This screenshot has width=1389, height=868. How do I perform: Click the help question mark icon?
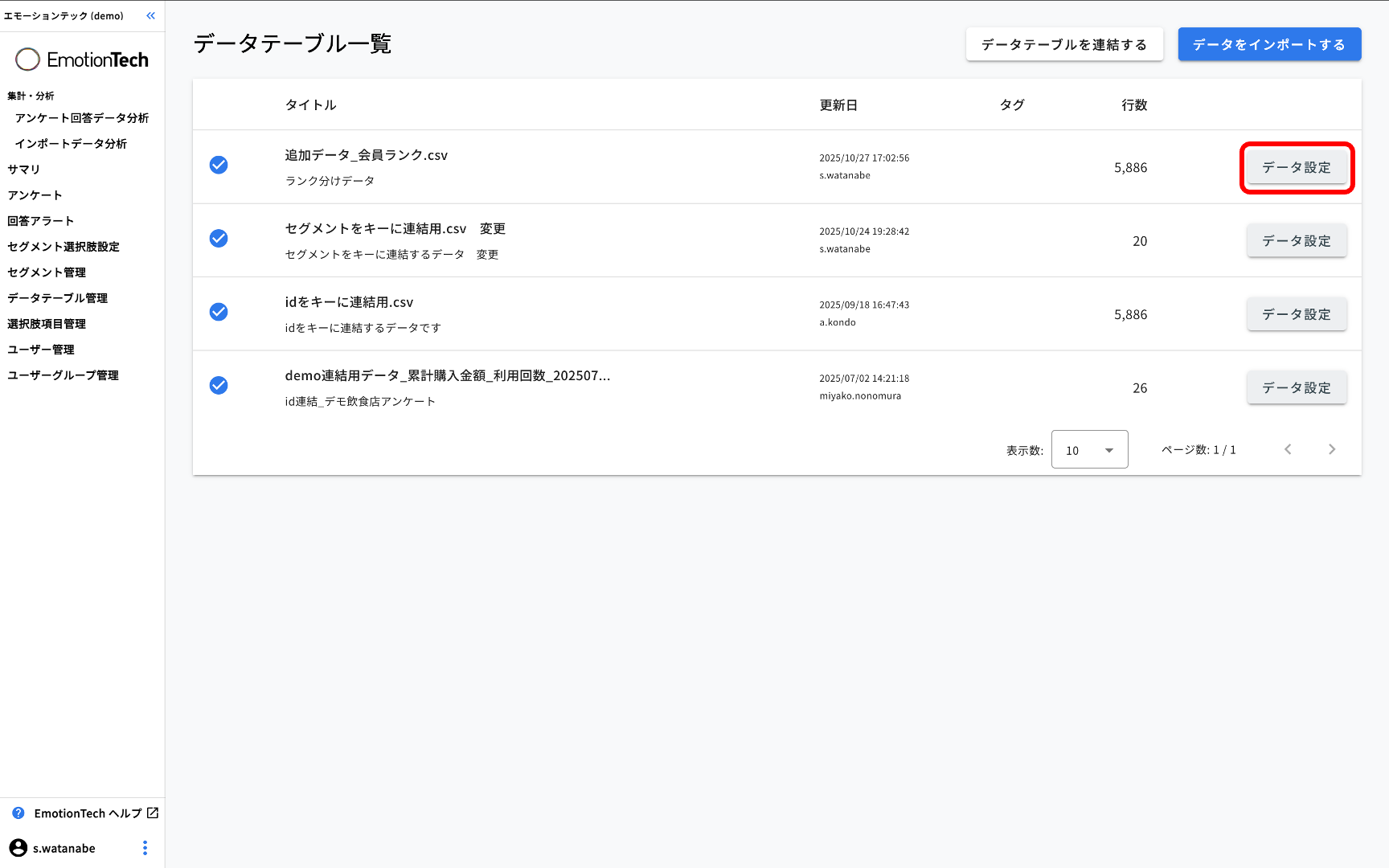point(18,813)
